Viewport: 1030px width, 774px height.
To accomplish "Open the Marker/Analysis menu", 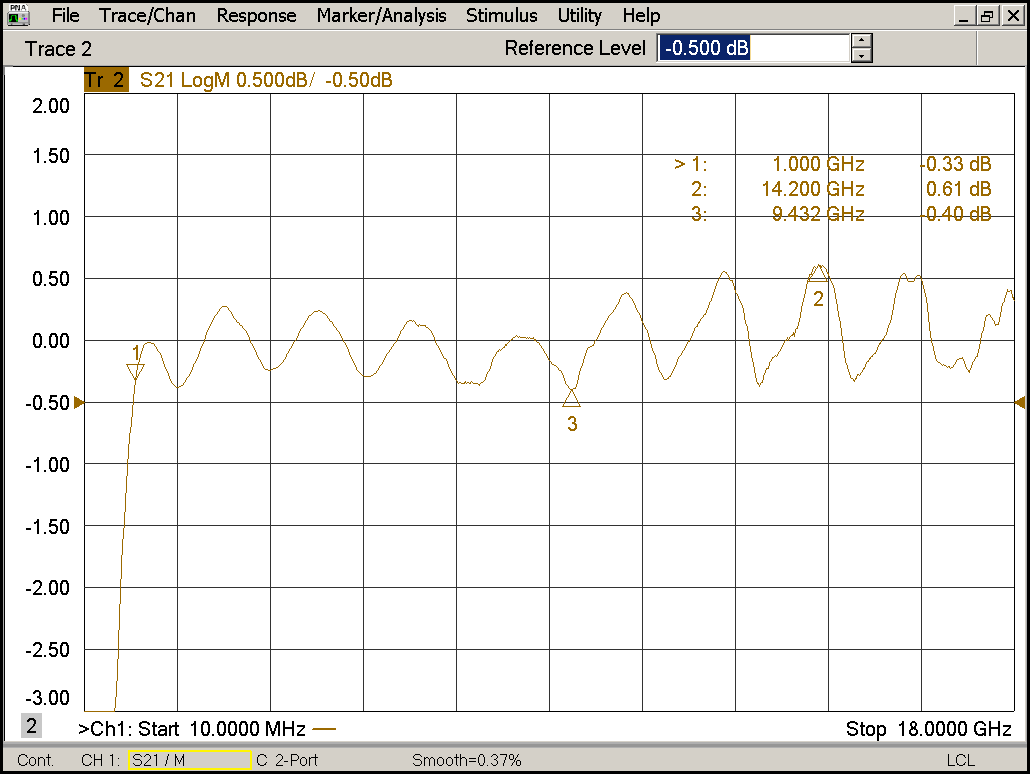I will 381,15.
